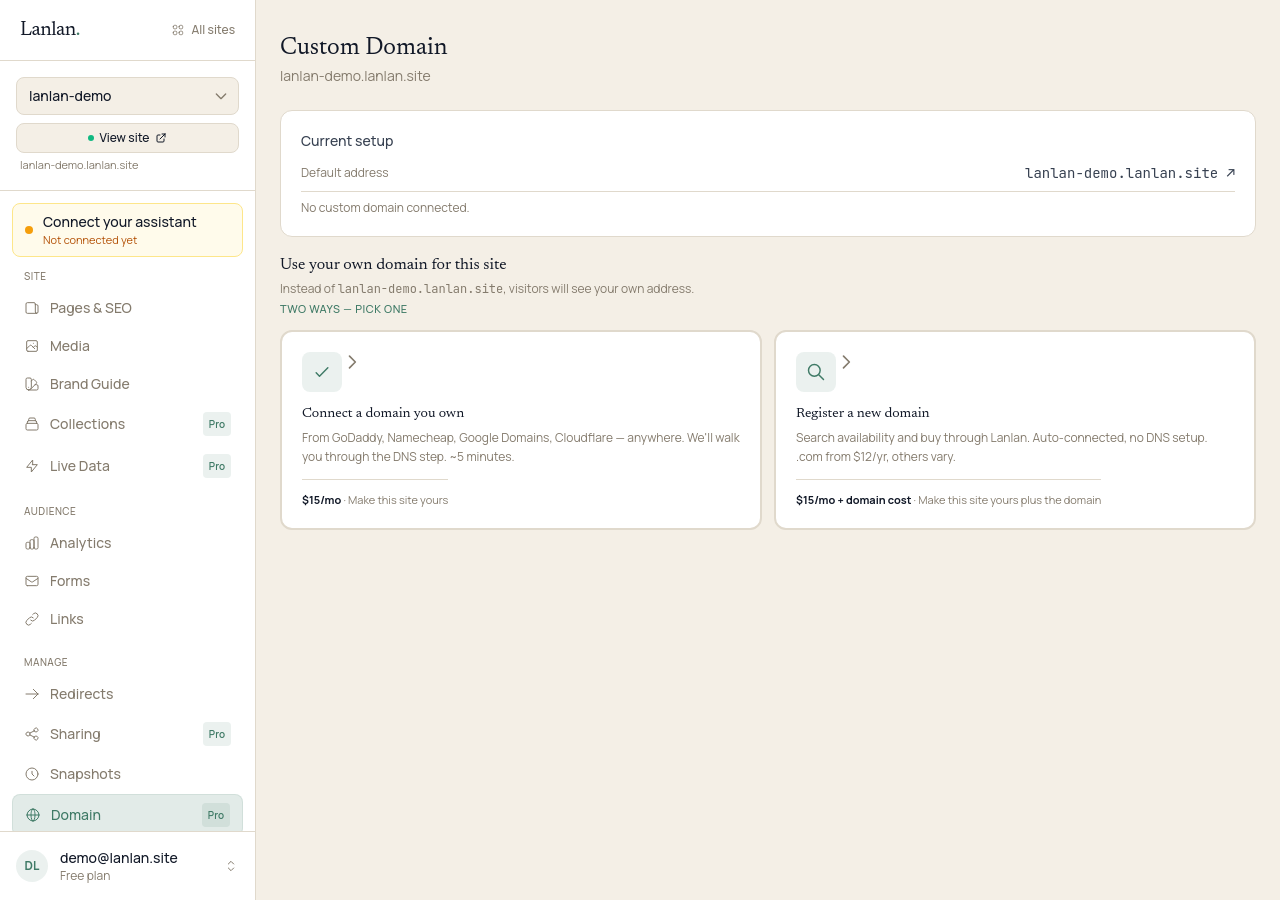Image resolution: width=1280 pixels, height=900 pixels.
Task: Open Forms
Action: tap(127, 581)
